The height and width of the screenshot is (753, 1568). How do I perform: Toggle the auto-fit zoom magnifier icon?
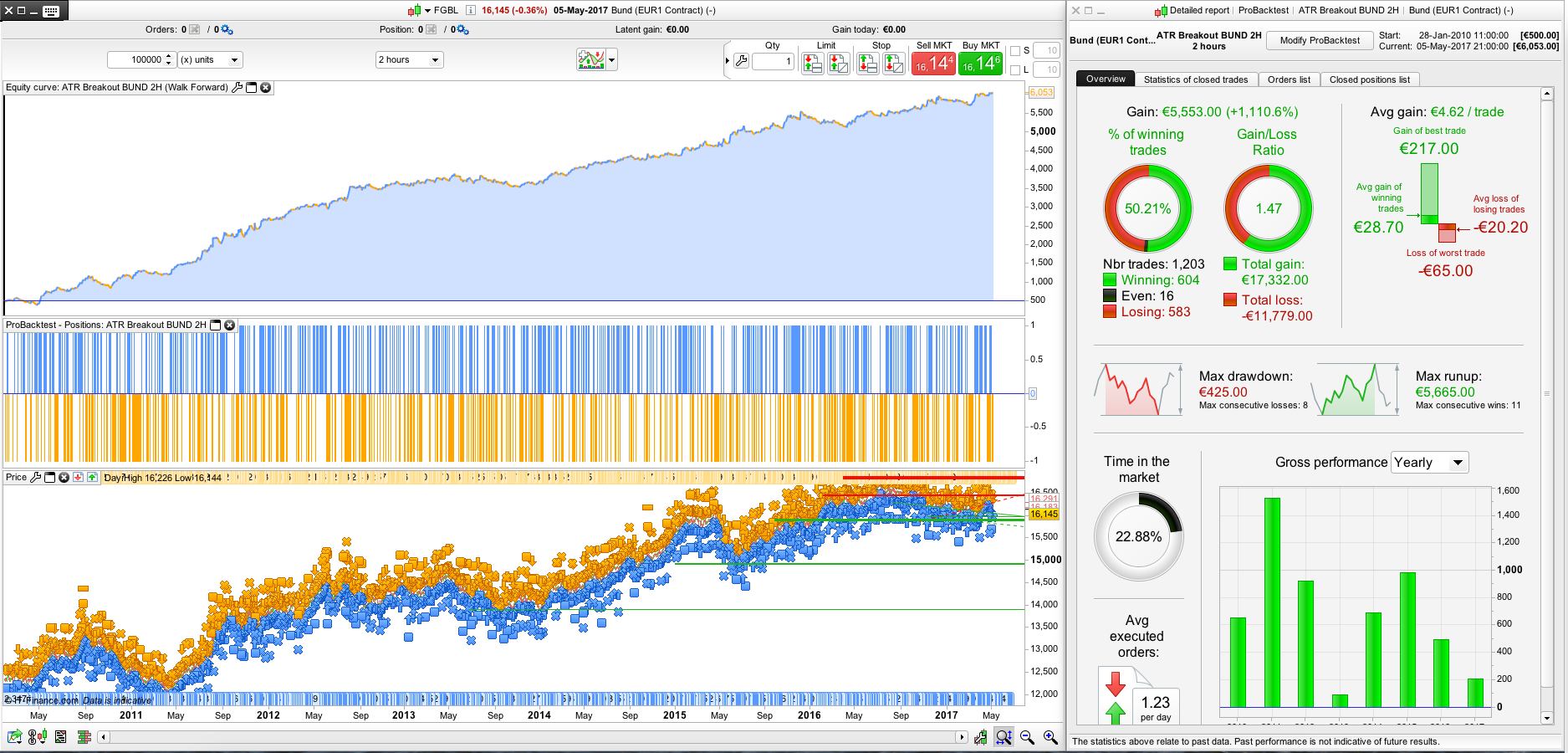pyautogui.click(x=1004, y=737)
